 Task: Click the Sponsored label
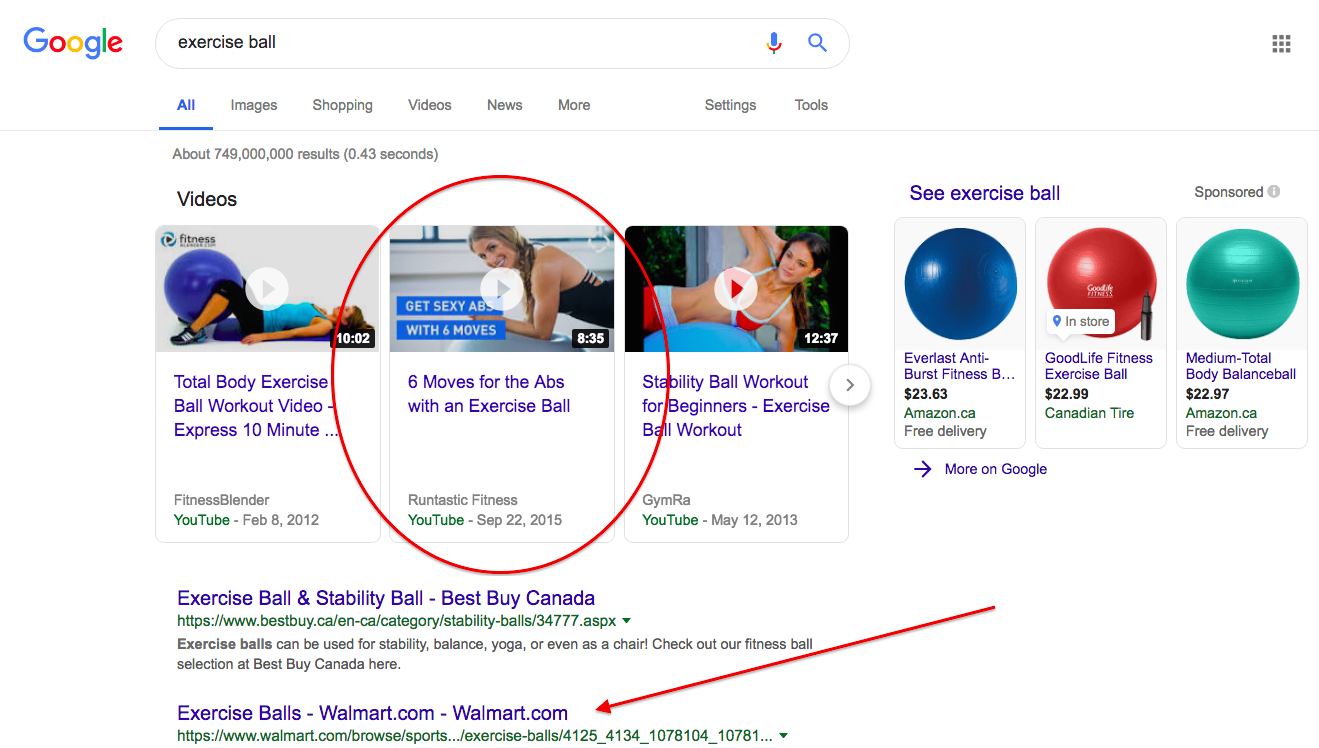point(1229,192)
